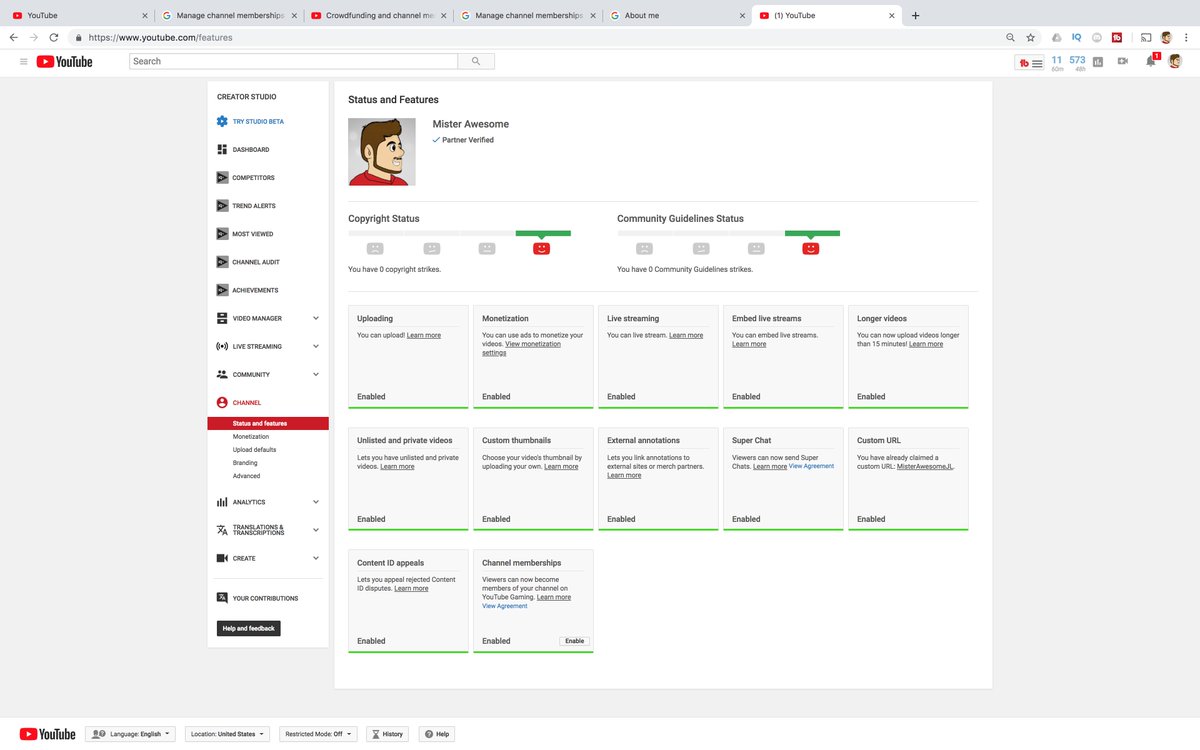This screenshot has height=750, width=1200.
Task: Focus the YouTube search field
Action: [294, 61]
